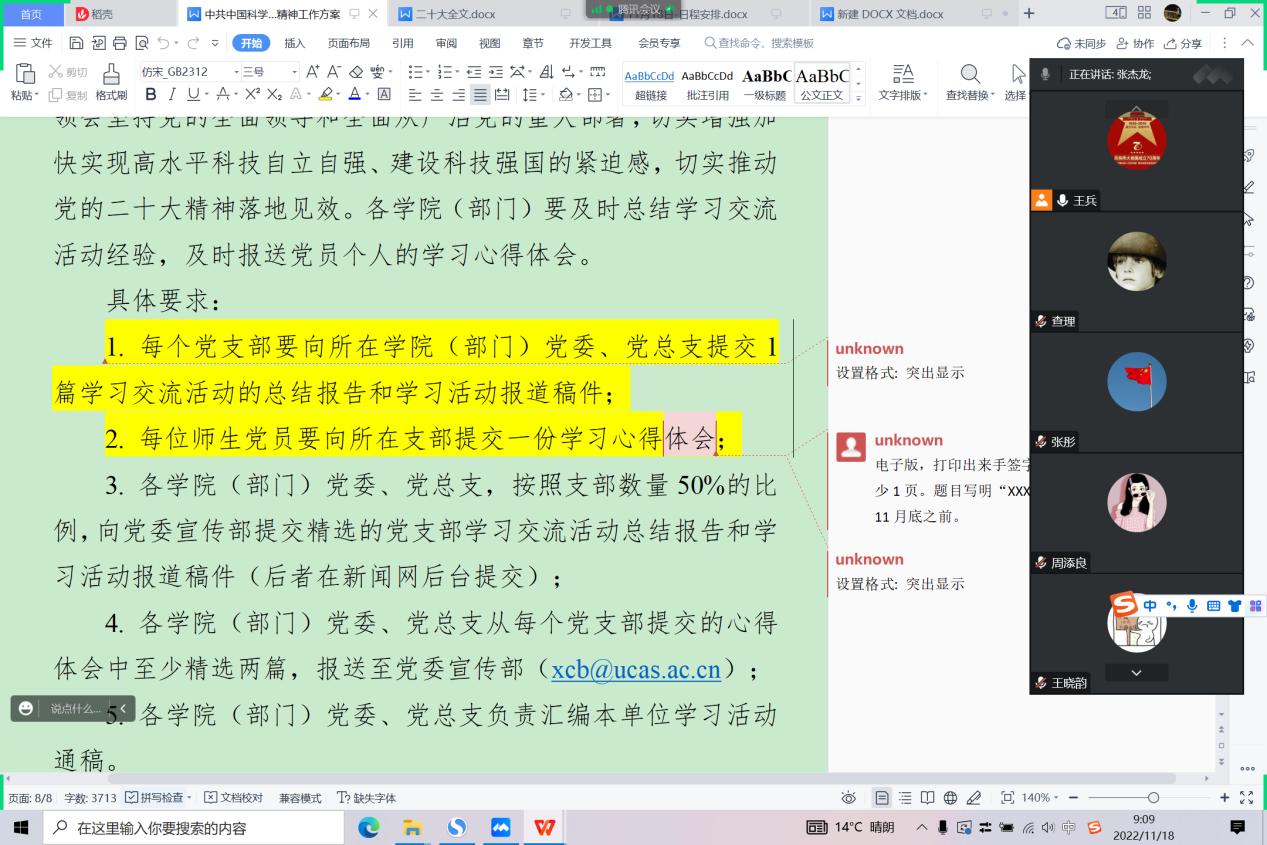The width and height of the screenshot is (1267, 845).
Task: Justify text alignment
Action: [480, 95]
